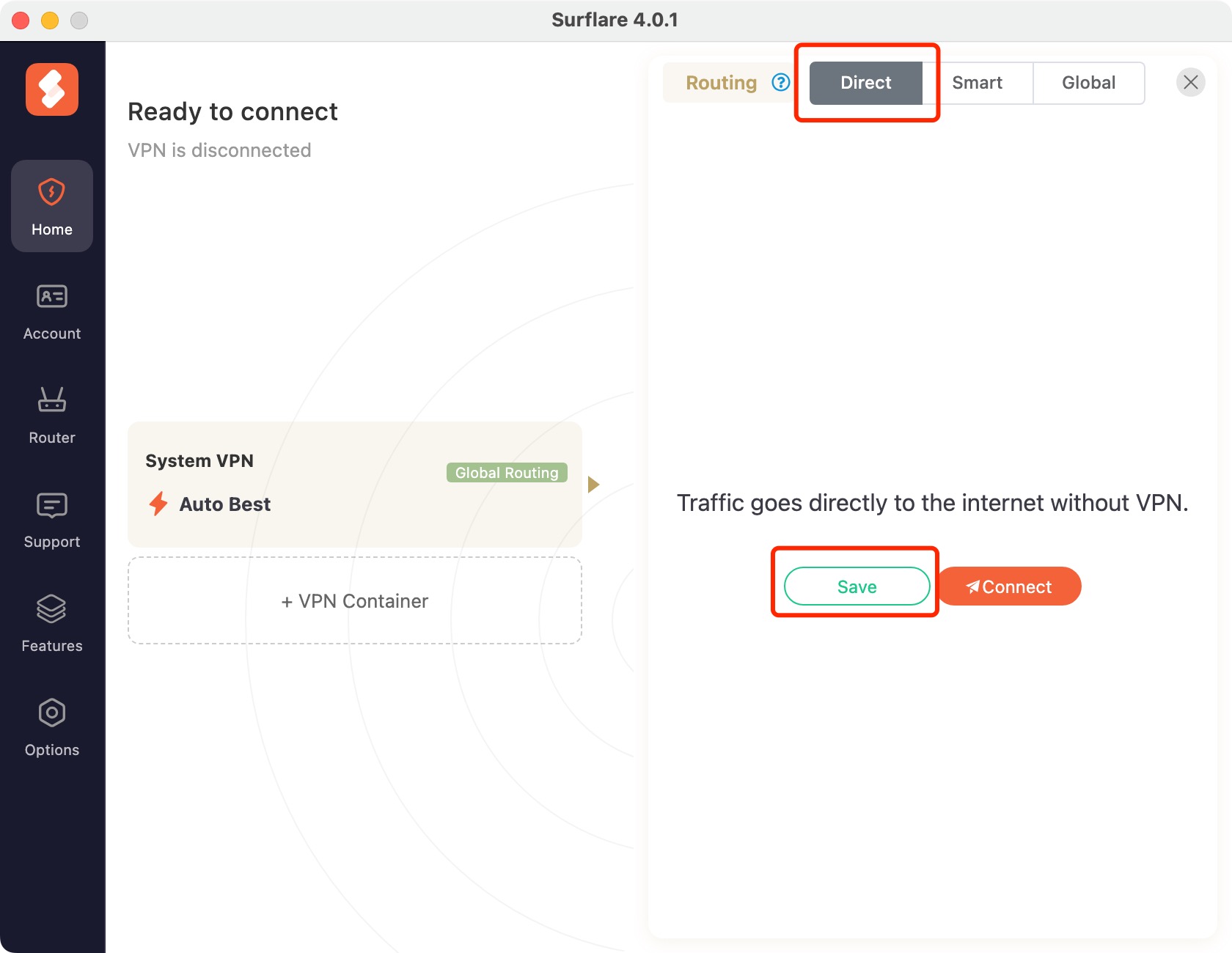Viewport: 1232px width, 953px height.
Task: Click the yellow minimize window button
Action: click(50, 21)
